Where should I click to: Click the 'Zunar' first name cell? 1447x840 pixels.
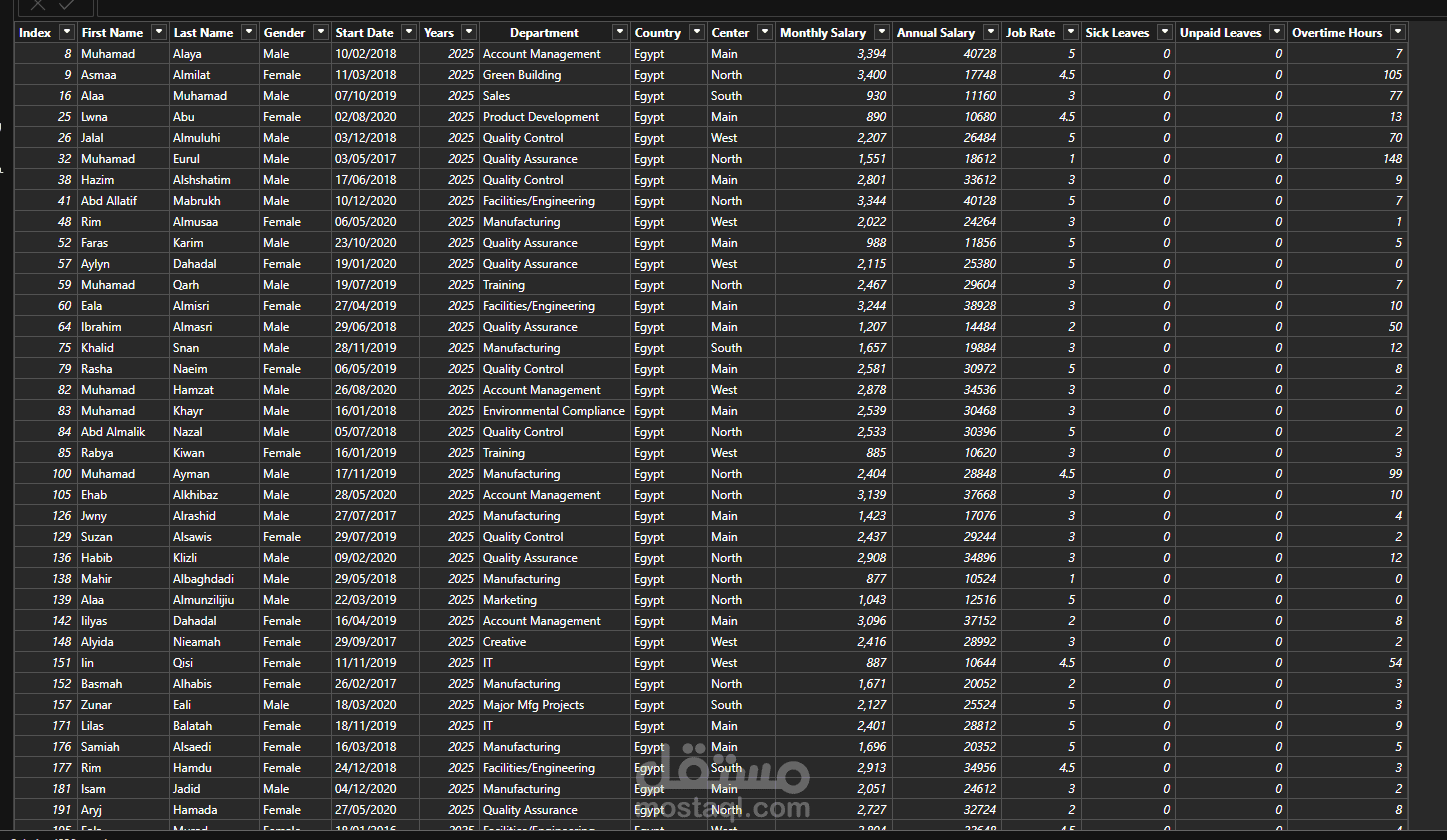click(122, 705)
